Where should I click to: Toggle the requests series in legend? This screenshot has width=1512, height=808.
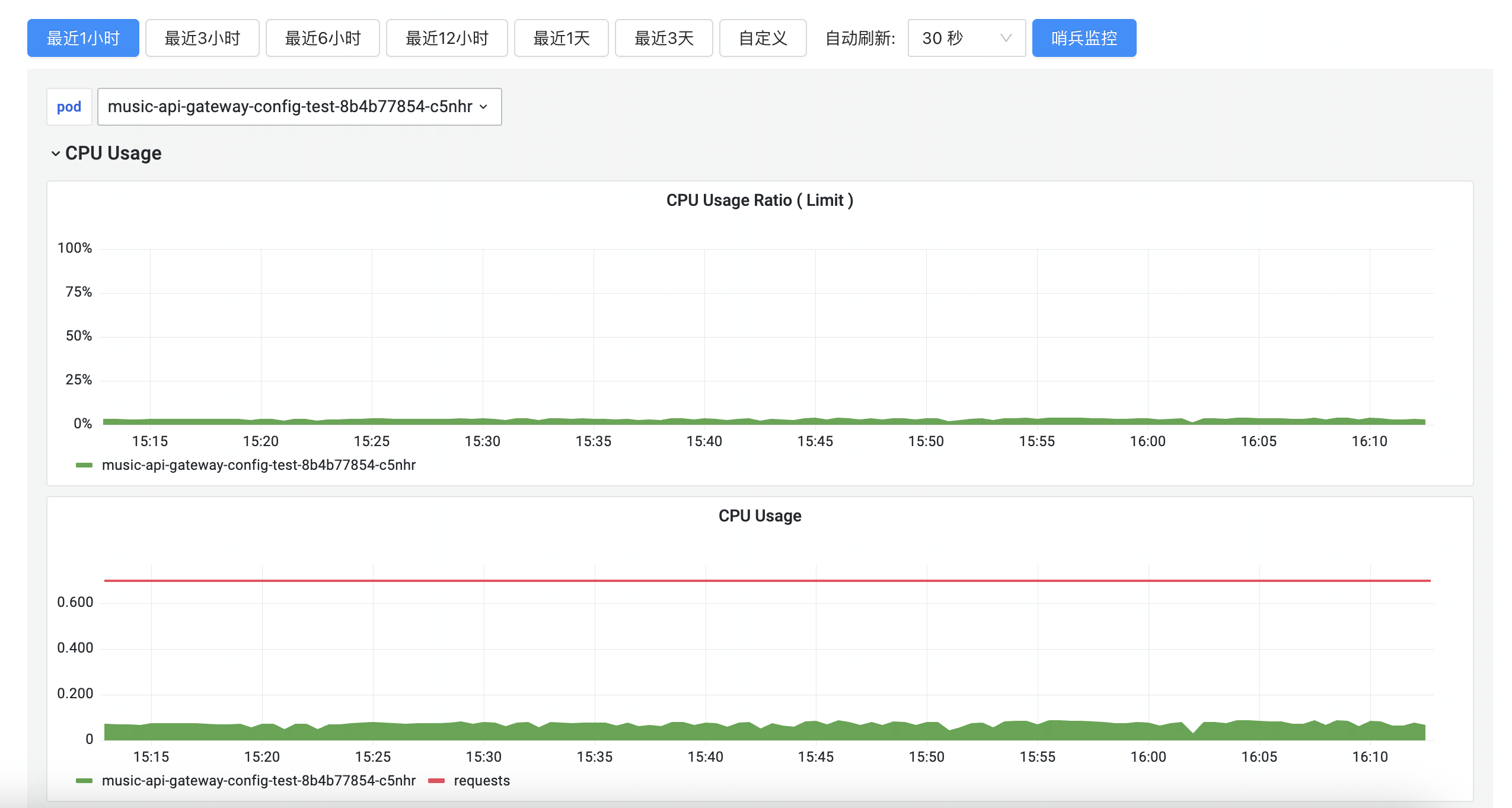[481, 781]
